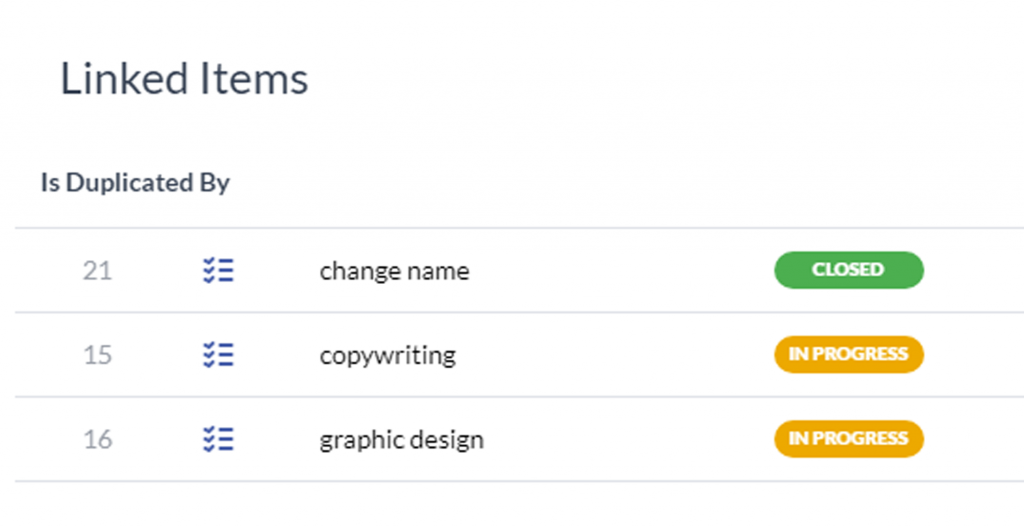
Task: Open the copywriting linked item
Action: click(x=387, y=355)
